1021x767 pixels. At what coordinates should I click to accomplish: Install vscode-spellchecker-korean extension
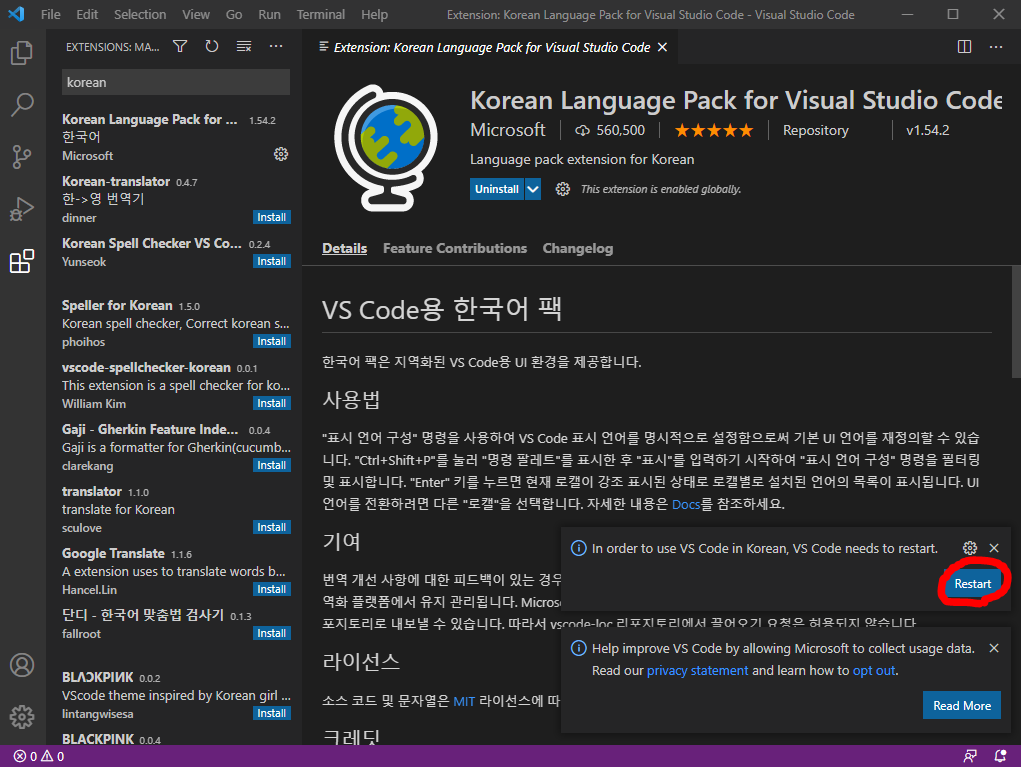(272, 403)
